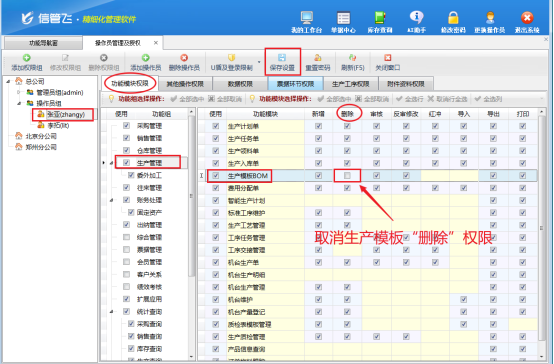Select operator 张亚(zhangy)
554x364 pixels.
coord(66,115)
